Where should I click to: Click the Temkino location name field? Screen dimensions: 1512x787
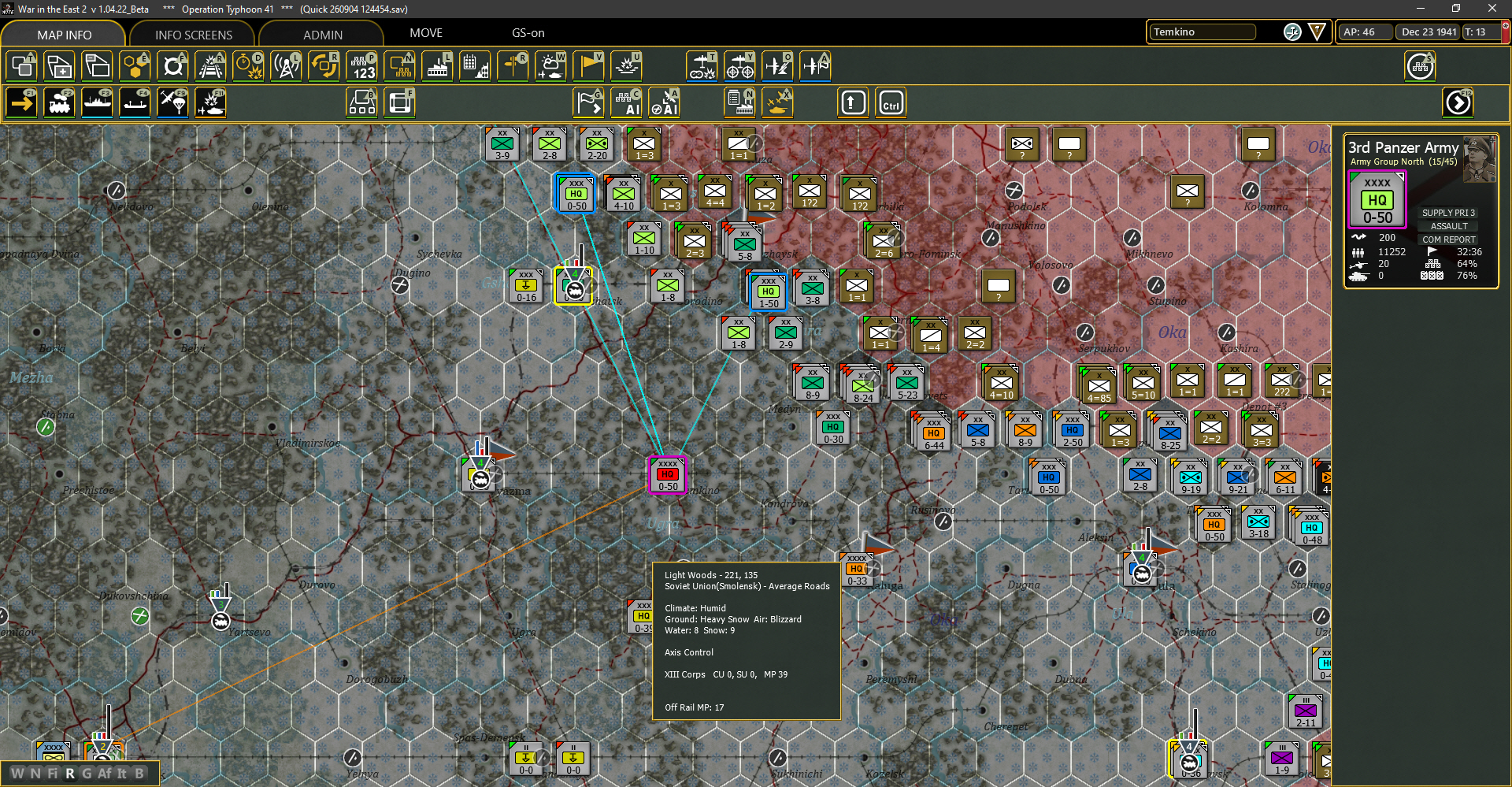(1203, 32)
